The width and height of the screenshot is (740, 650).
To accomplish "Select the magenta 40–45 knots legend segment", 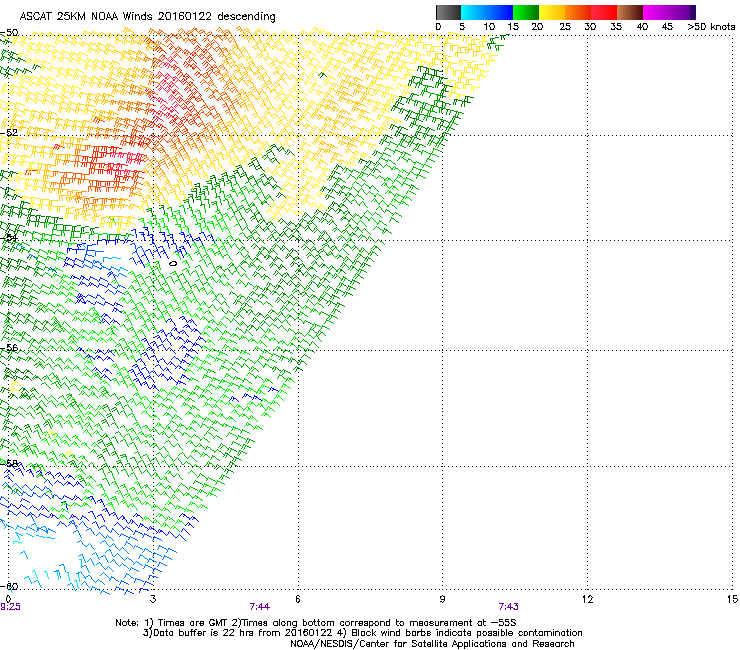I will [x=656, y=12].
